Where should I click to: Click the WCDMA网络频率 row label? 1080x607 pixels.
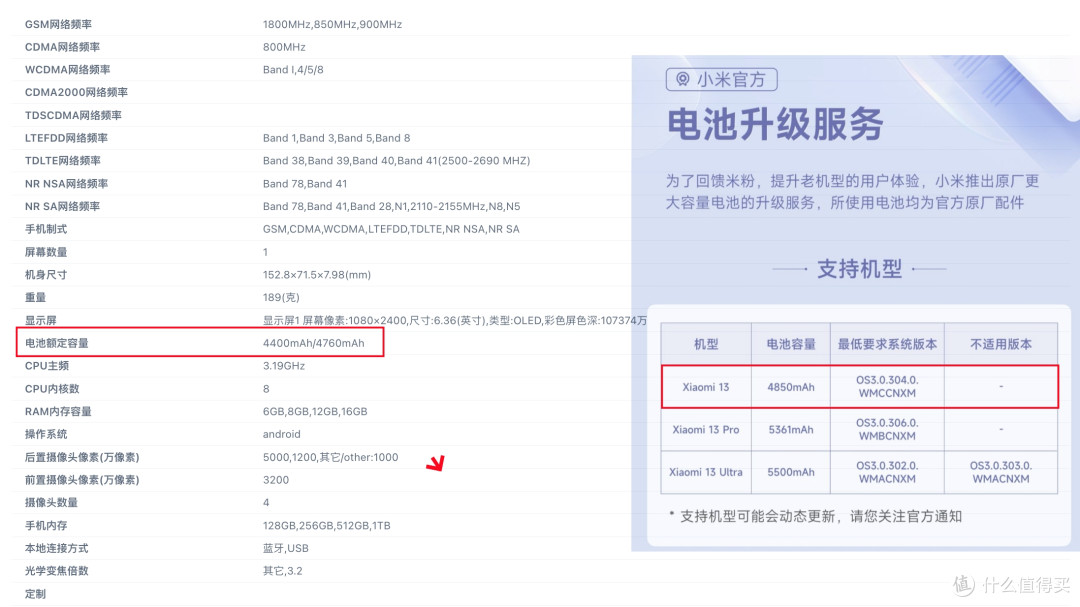coord(68,70)
